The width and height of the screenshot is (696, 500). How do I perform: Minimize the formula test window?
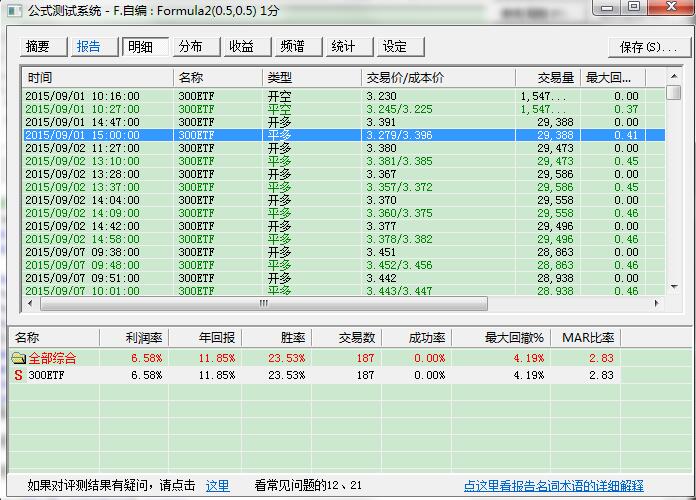click(610, 8)
